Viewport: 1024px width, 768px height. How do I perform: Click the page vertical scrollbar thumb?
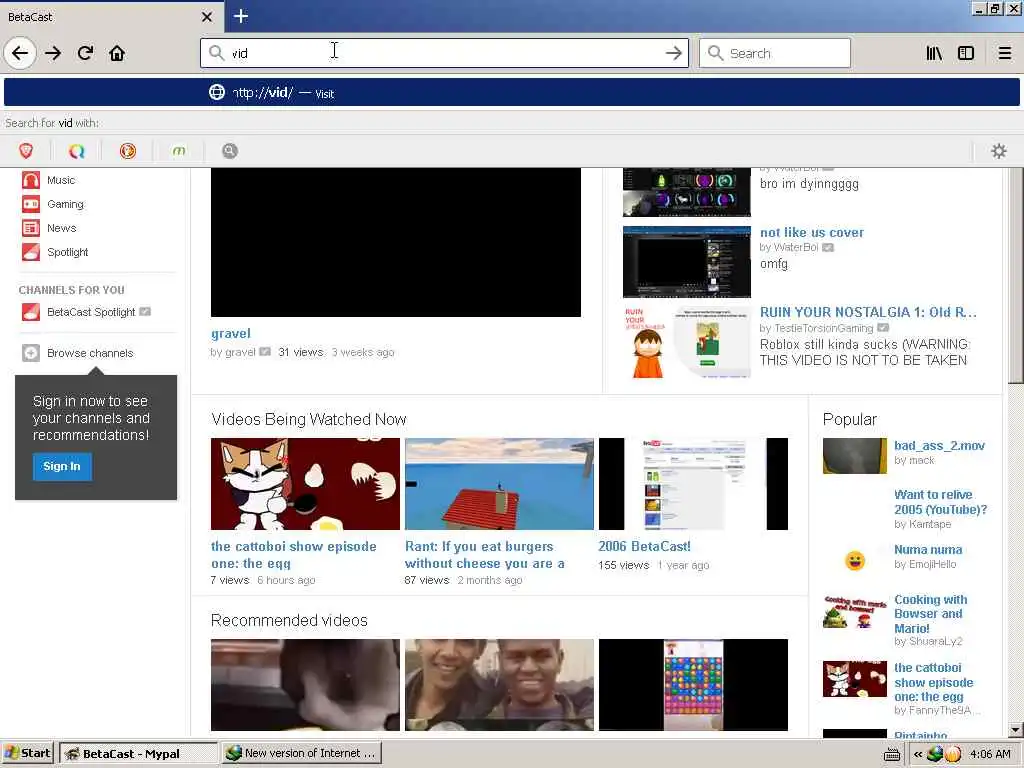click(x=1016, y=276)
